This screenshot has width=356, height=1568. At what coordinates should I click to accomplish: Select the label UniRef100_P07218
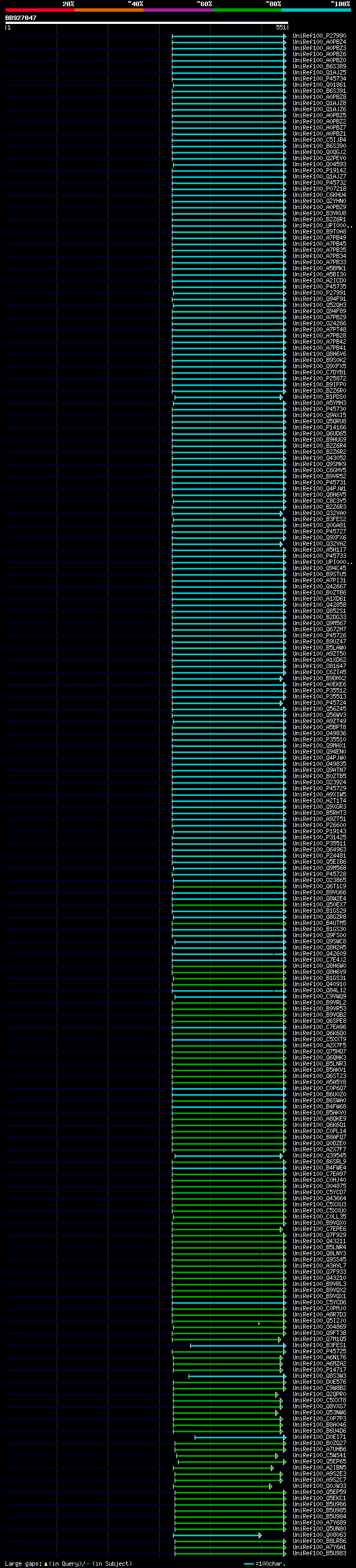319,189
